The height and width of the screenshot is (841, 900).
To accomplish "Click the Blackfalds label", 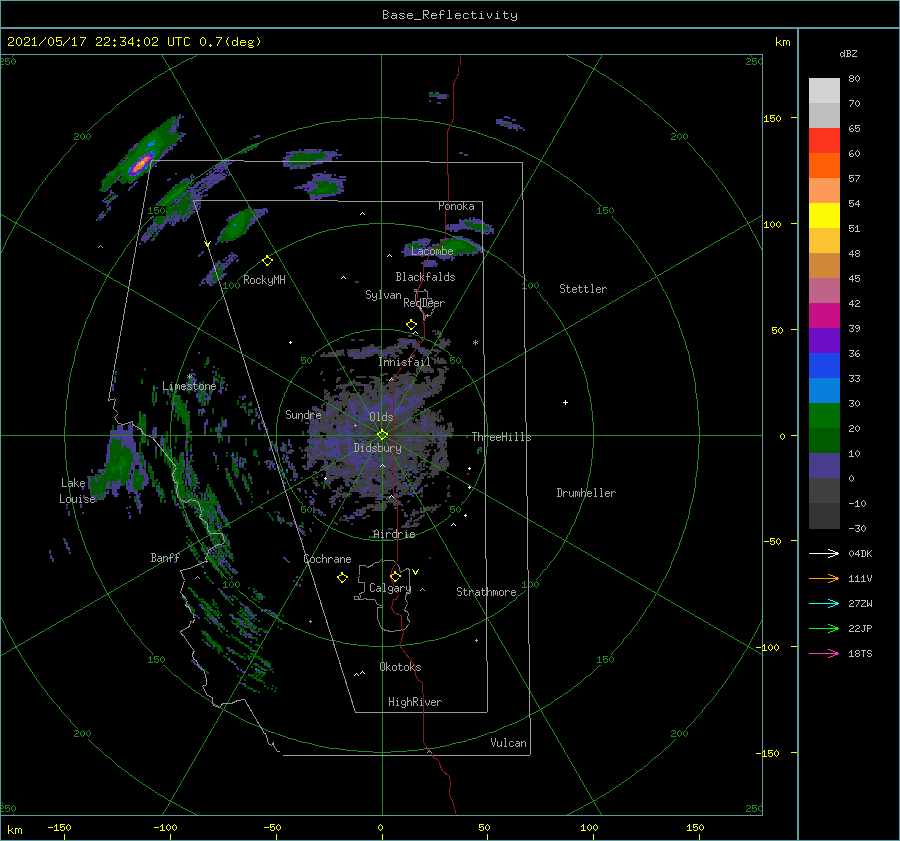I will point(425,277).
